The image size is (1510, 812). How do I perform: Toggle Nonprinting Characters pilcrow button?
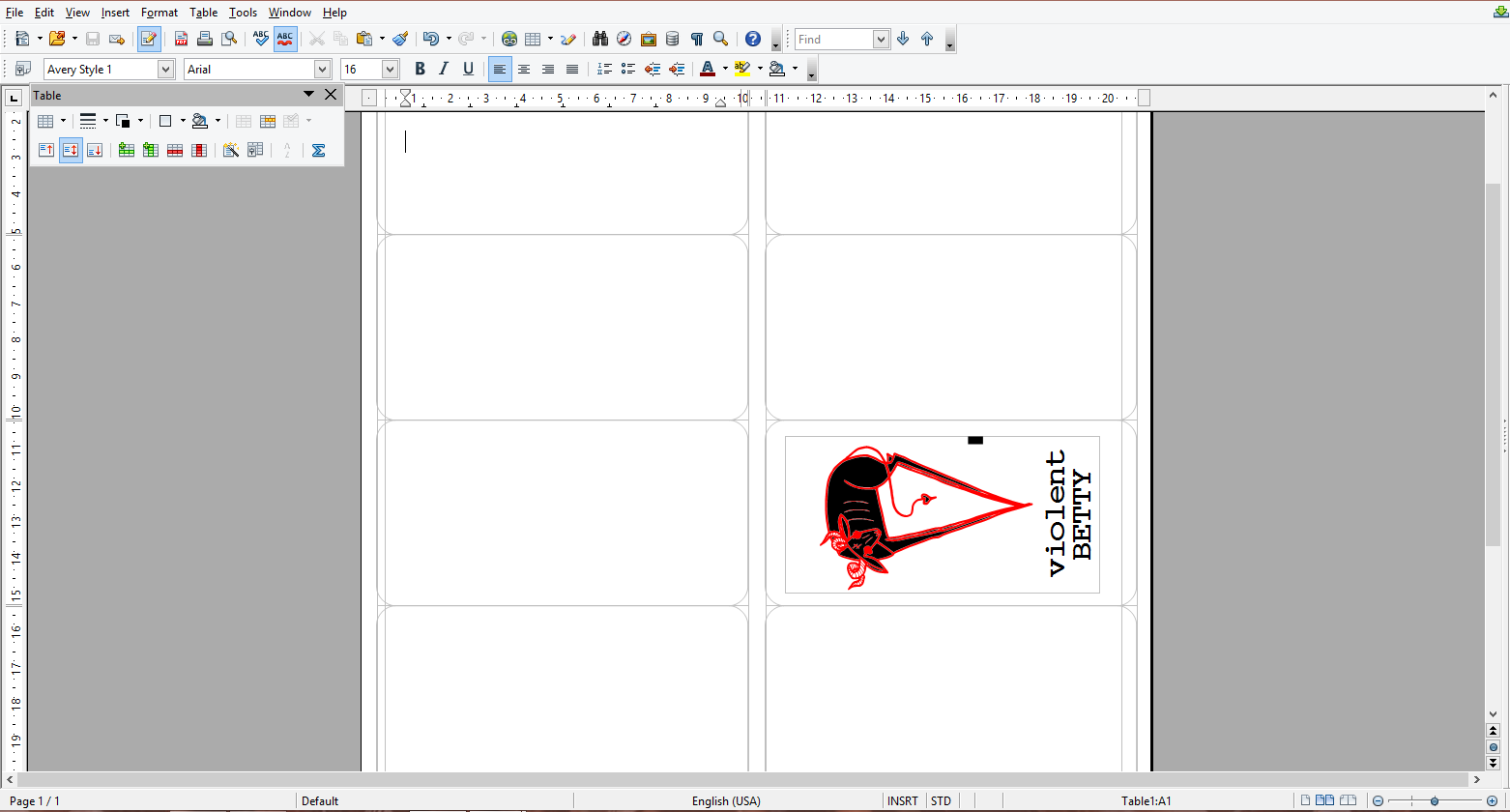point(696,39)
